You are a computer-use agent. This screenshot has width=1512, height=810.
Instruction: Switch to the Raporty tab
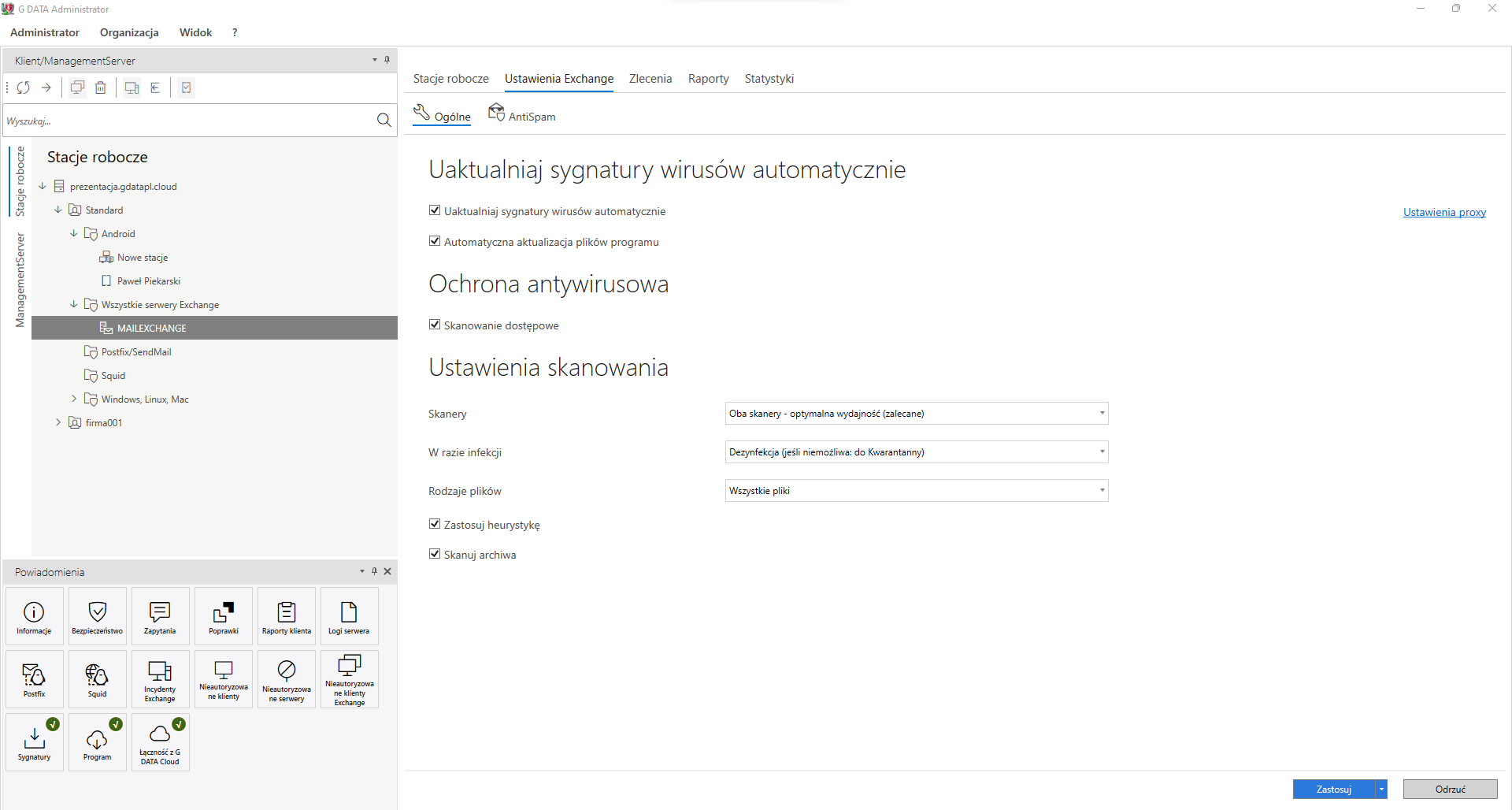[708, 79]
